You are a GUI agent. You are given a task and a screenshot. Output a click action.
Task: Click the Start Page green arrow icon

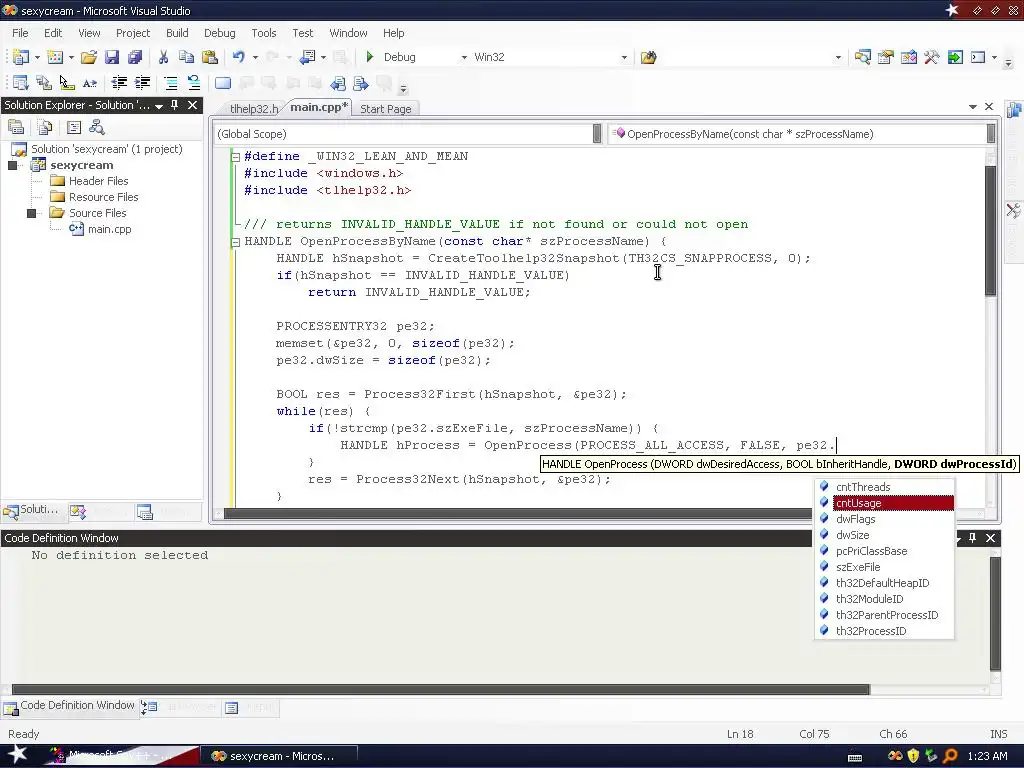click(955, 57)
